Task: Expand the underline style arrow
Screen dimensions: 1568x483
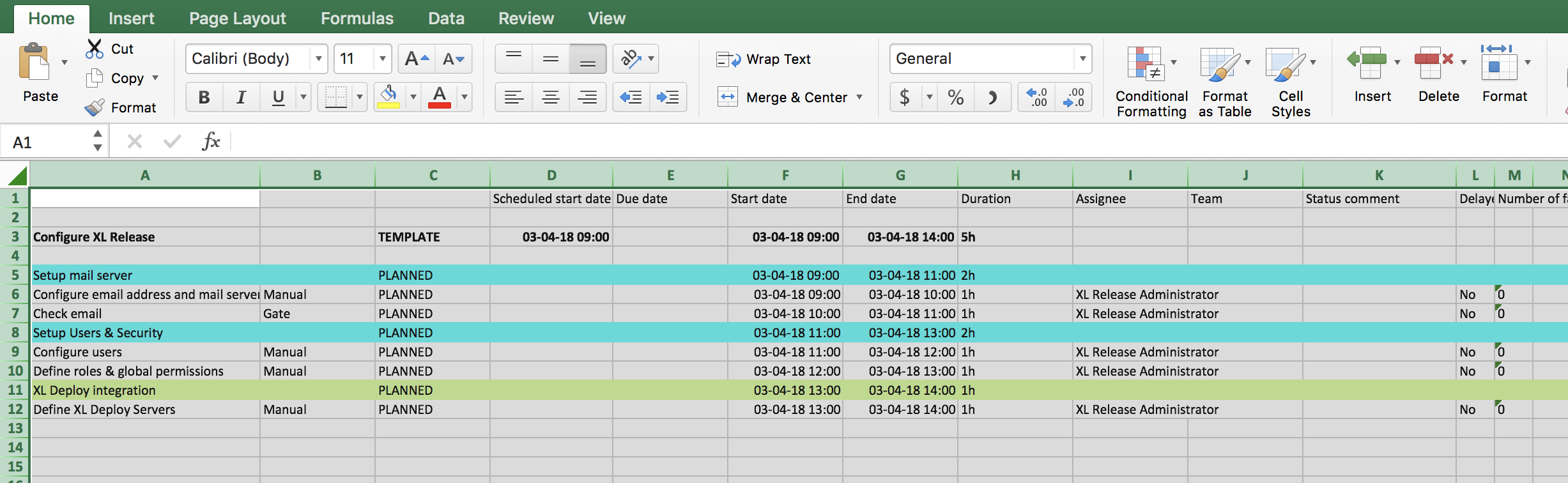Action: [x=304, y=97]
